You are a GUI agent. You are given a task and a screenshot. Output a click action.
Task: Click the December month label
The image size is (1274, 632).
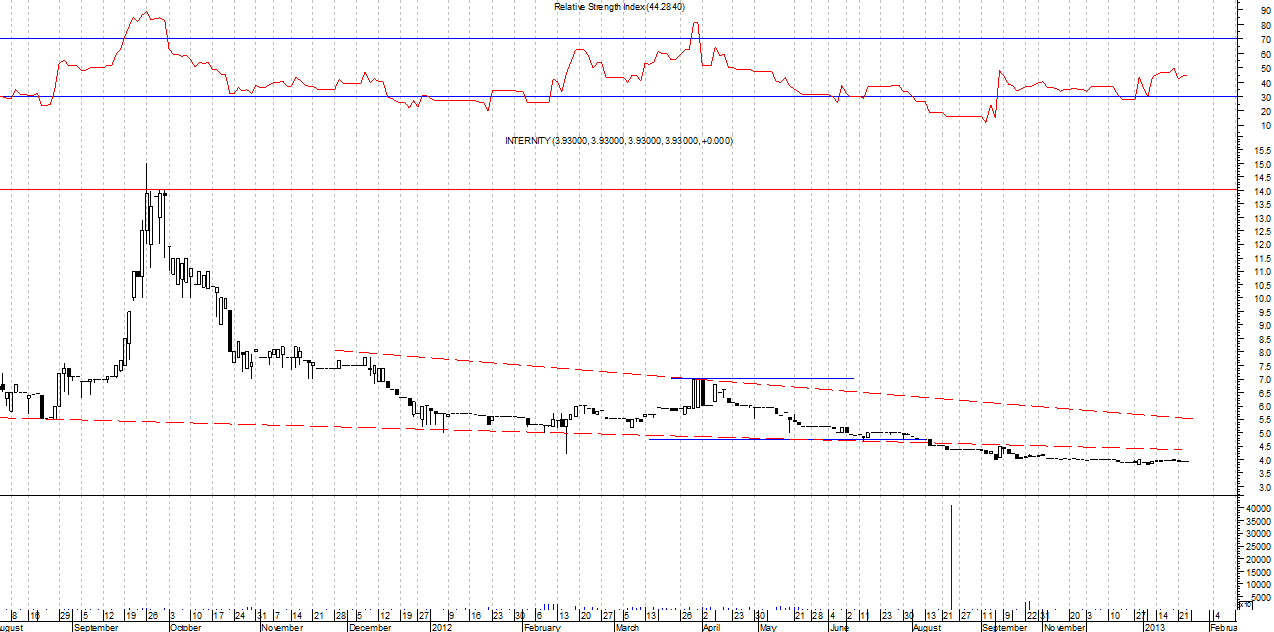pyautogui.click(x=370, y=627)
